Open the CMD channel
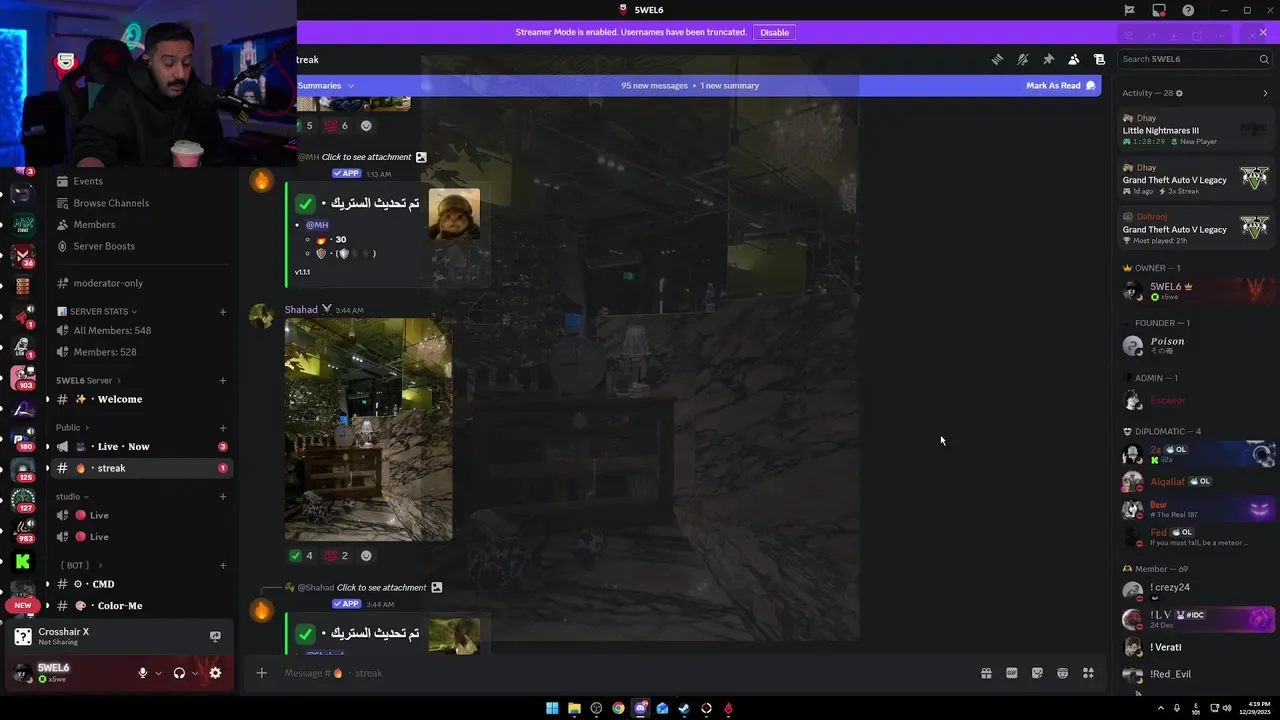The width and height of the screenshot is (1280, 720). point(103,584)
